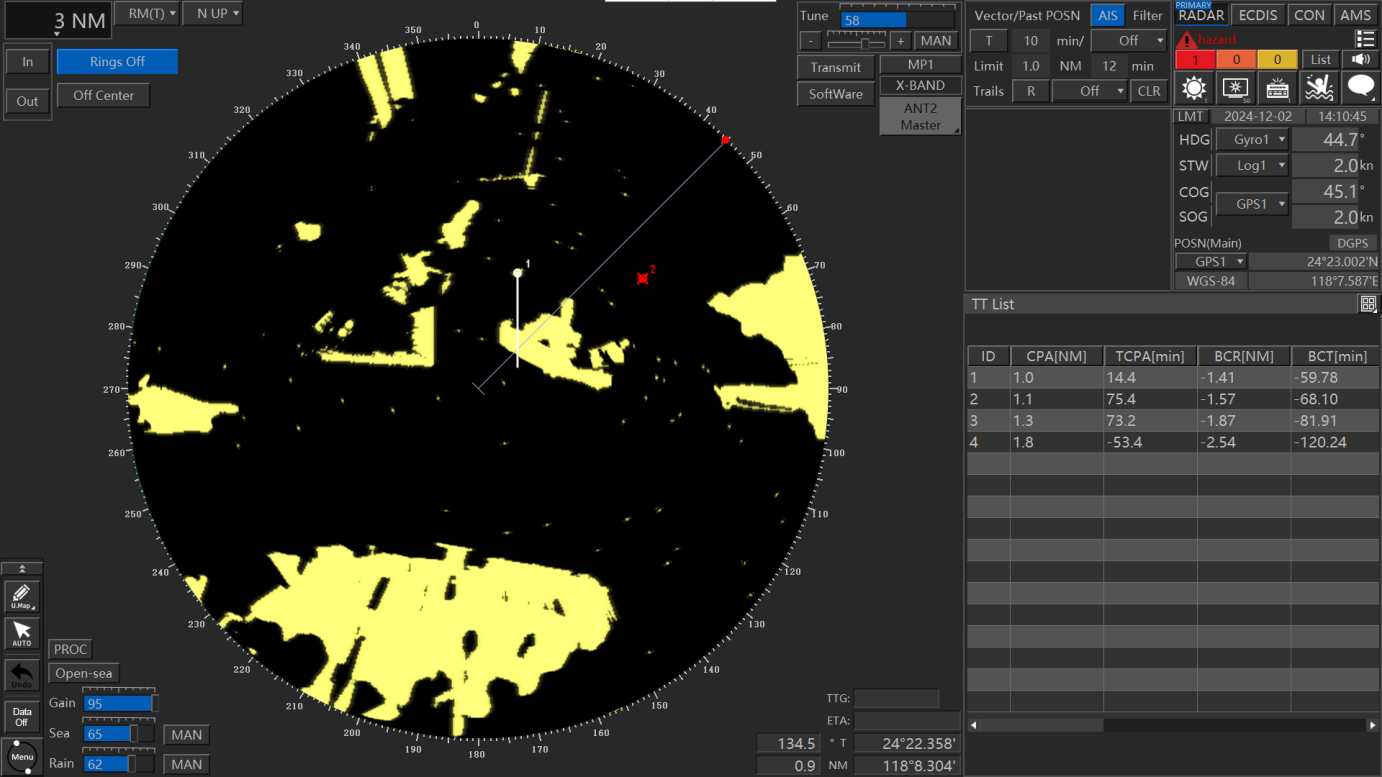This screenshot has width=1382, height=777.
Task: Clear trails with the CLR button
Action: 1148,91
